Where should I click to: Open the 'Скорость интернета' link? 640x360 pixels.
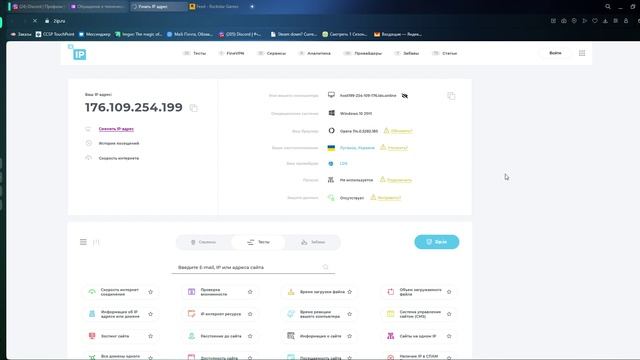[119, 158]
